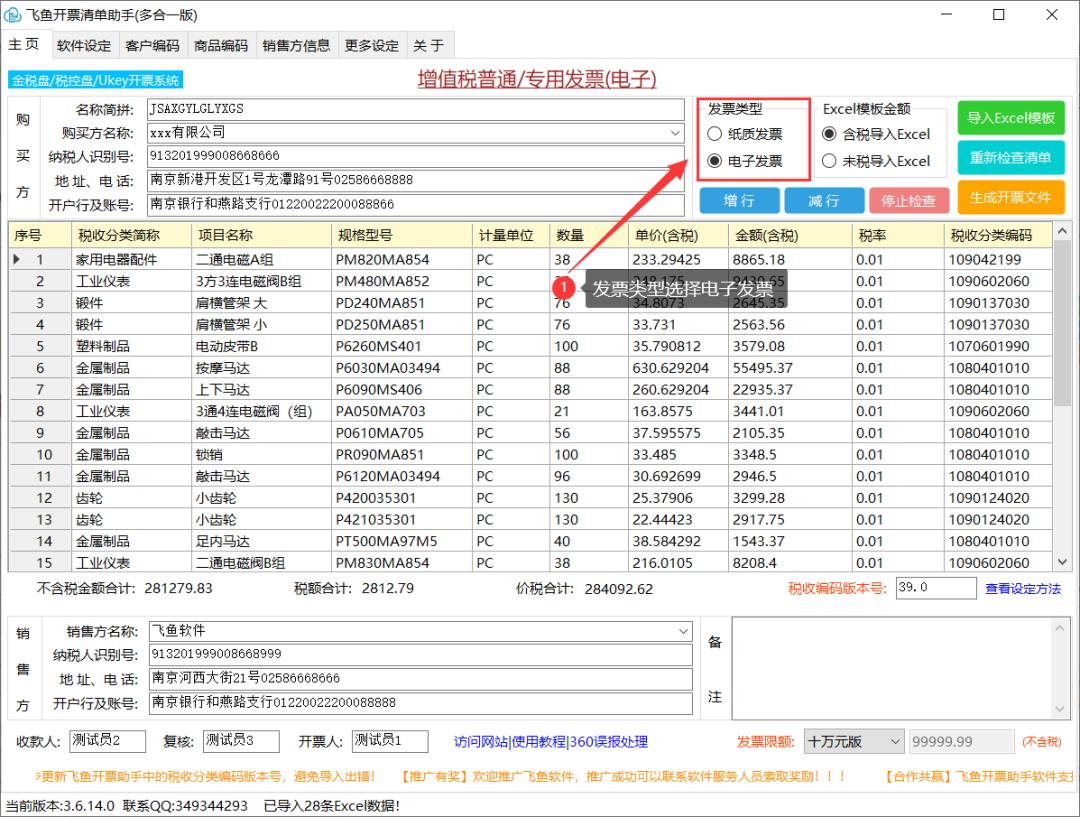Open 更多设定 tab
This screenshot has width=1080, height=817.
pyautogui.click(x=372, y=45)
